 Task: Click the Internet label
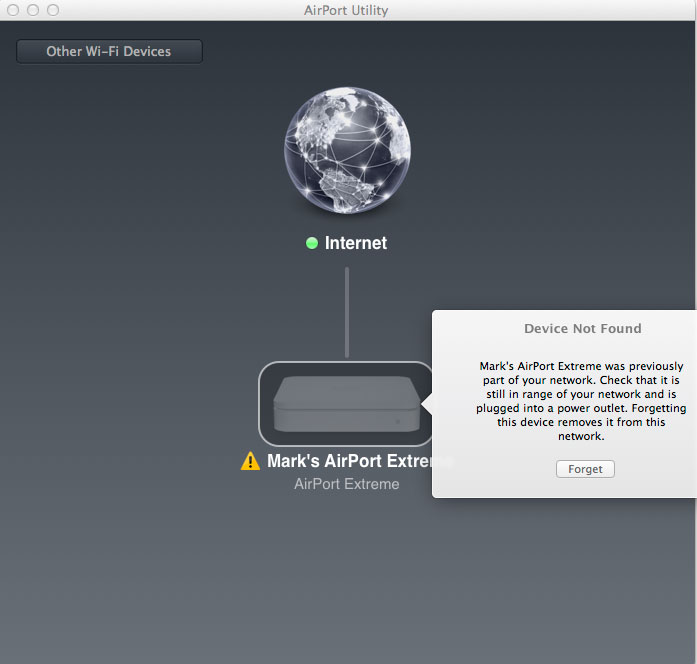(356, 243)
